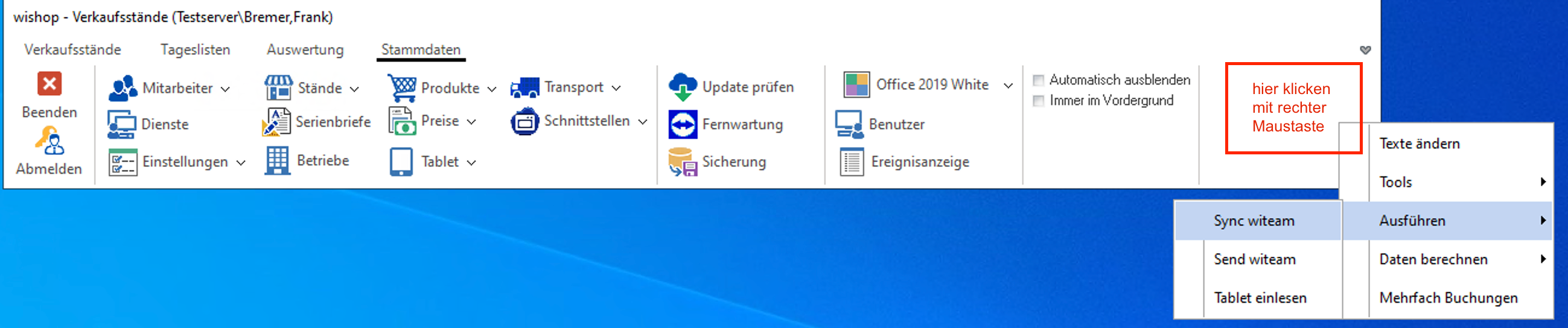Switch to the Tageslisten tab

[195, 50]
